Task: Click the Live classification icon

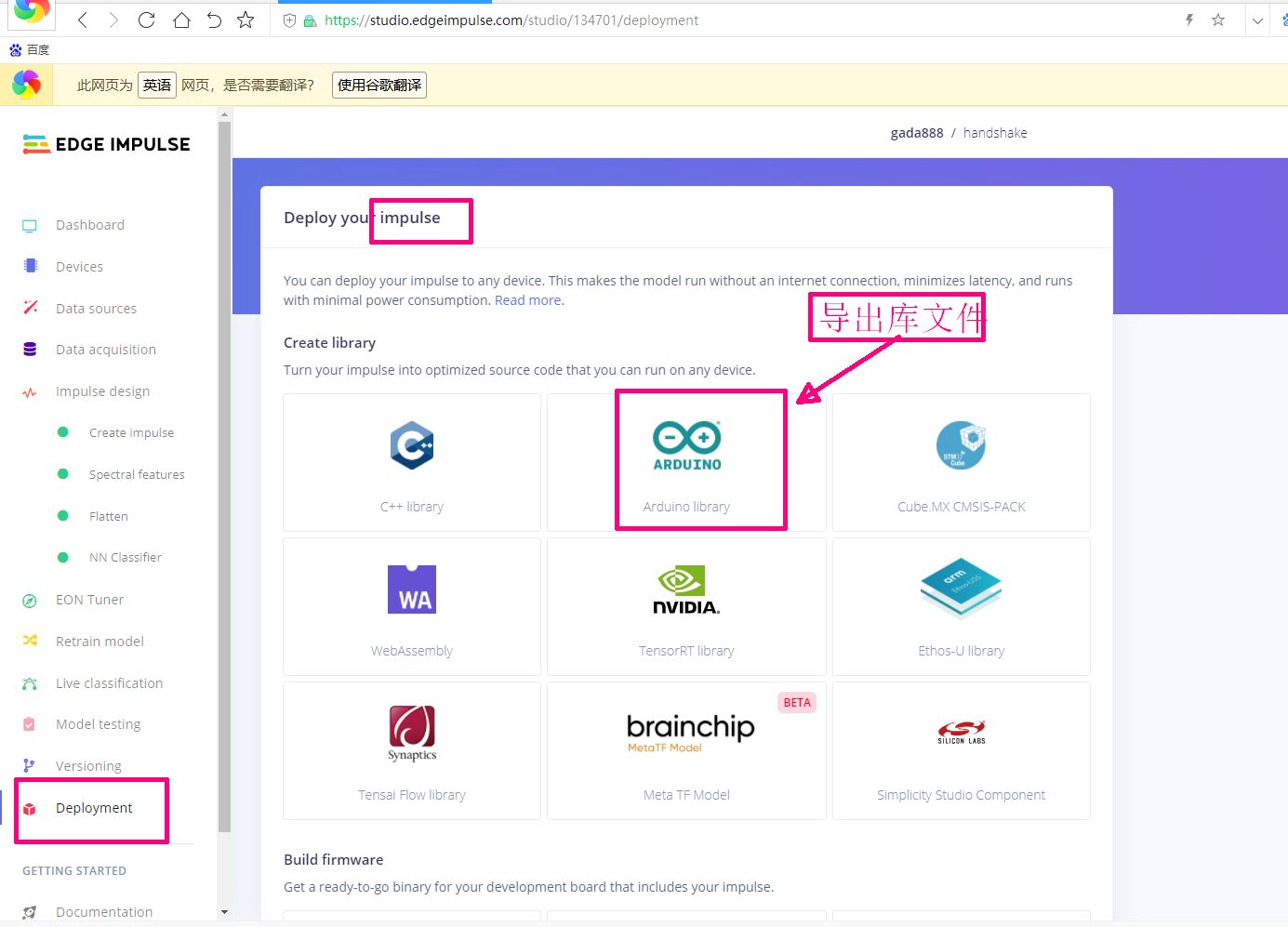Action: [x=30, y=683]
